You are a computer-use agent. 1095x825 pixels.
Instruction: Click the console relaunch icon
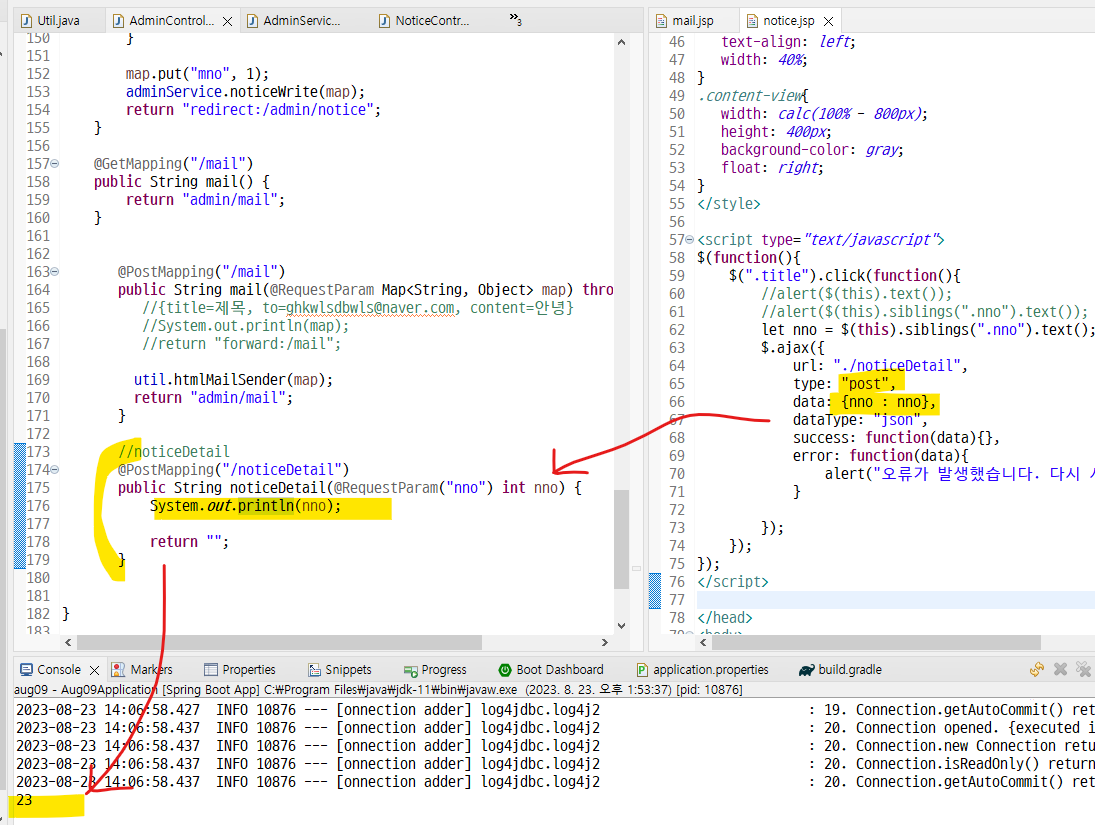pos(1037,669)
